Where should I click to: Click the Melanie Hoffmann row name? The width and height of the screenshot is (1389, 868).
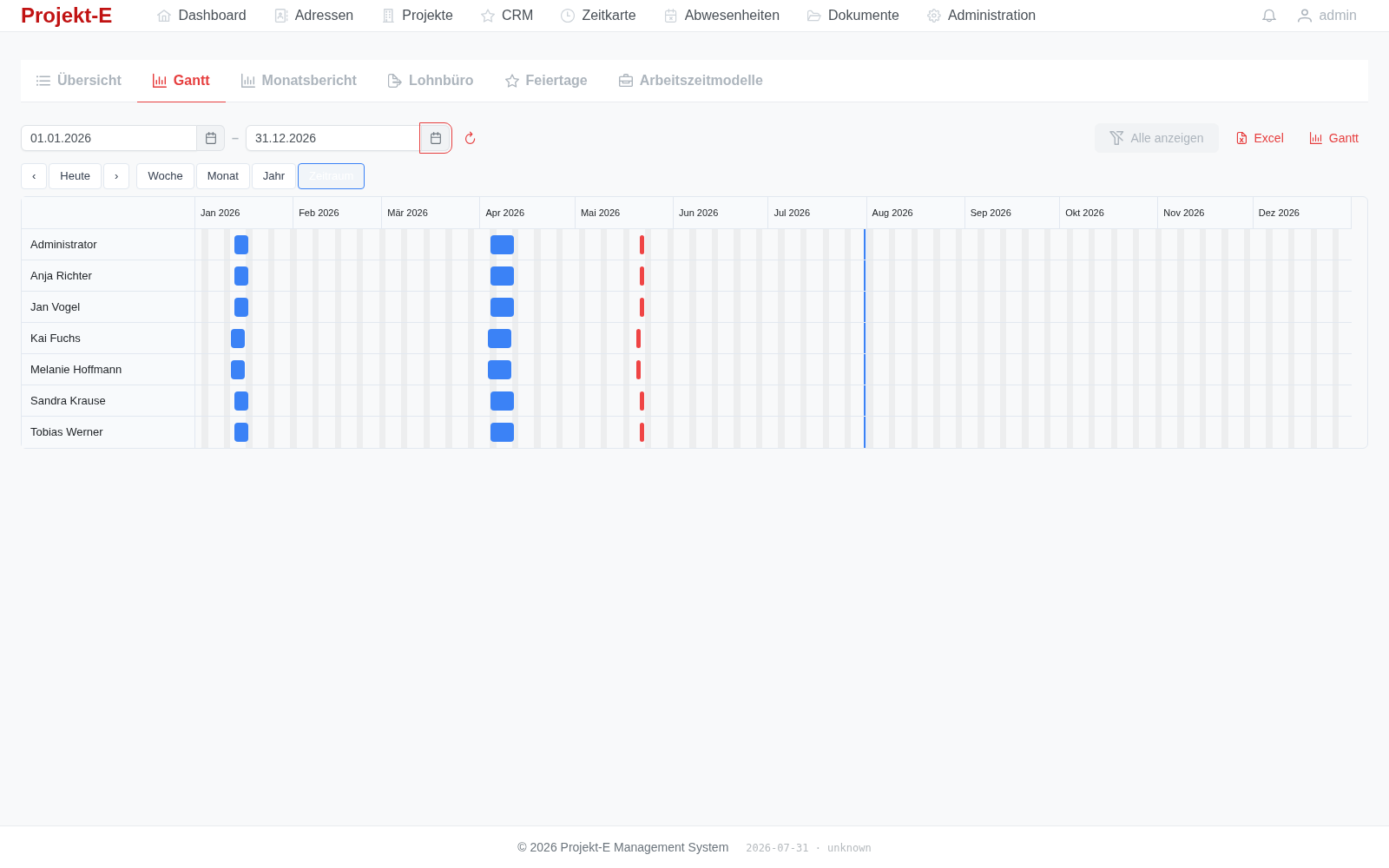(x=76, y=370)
